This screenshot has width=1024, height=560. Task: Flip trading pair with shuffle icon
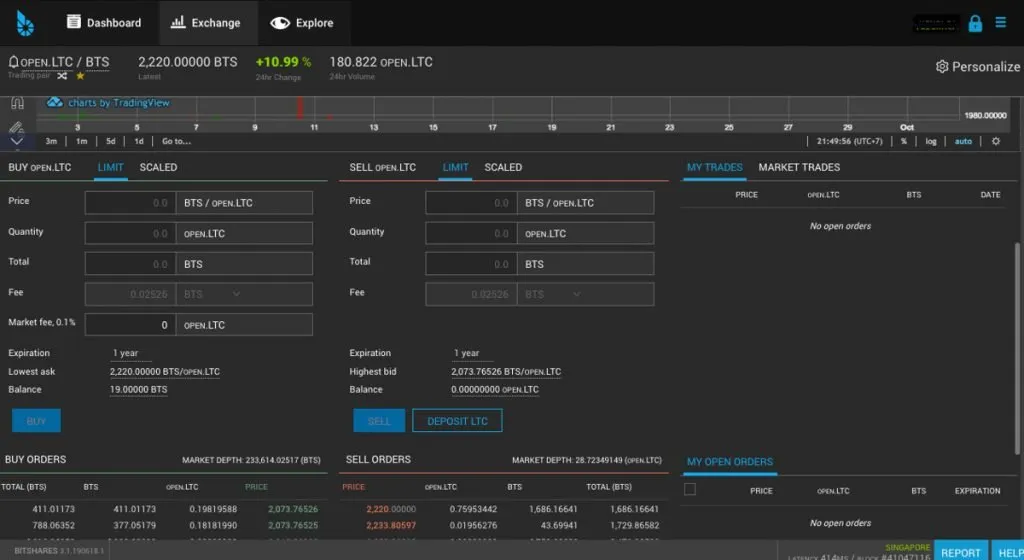(x=62, y=76)
